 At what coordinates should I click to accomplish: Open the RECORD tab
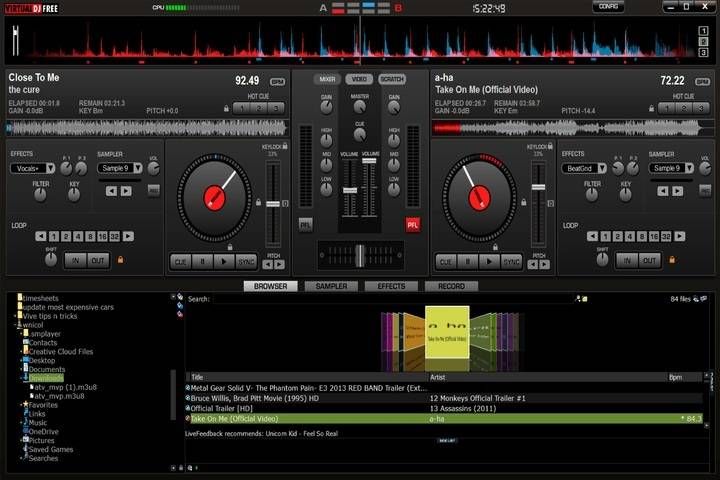point(451,286)
